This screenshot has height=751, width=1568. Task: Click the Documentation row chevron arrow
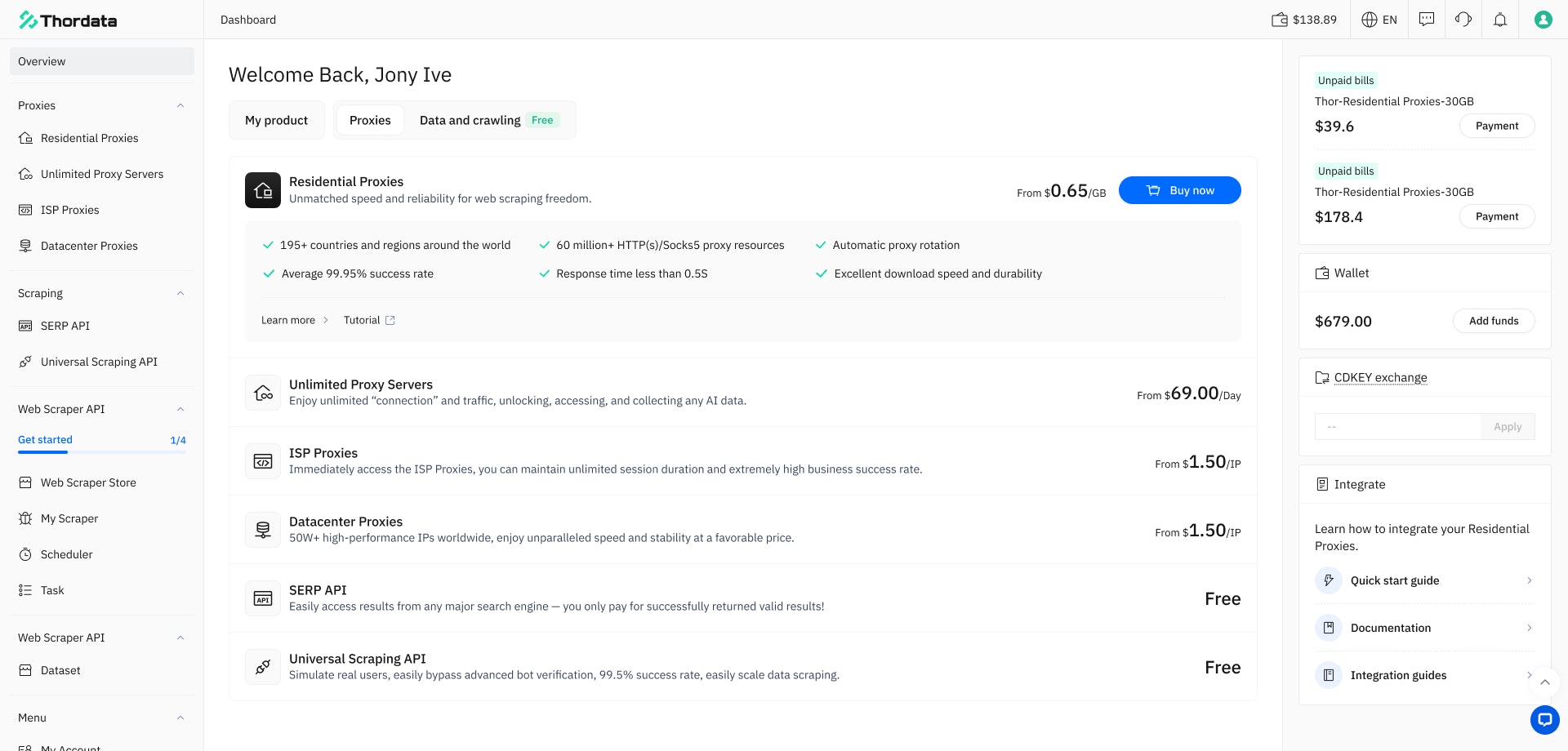[x=1529, y=628]
